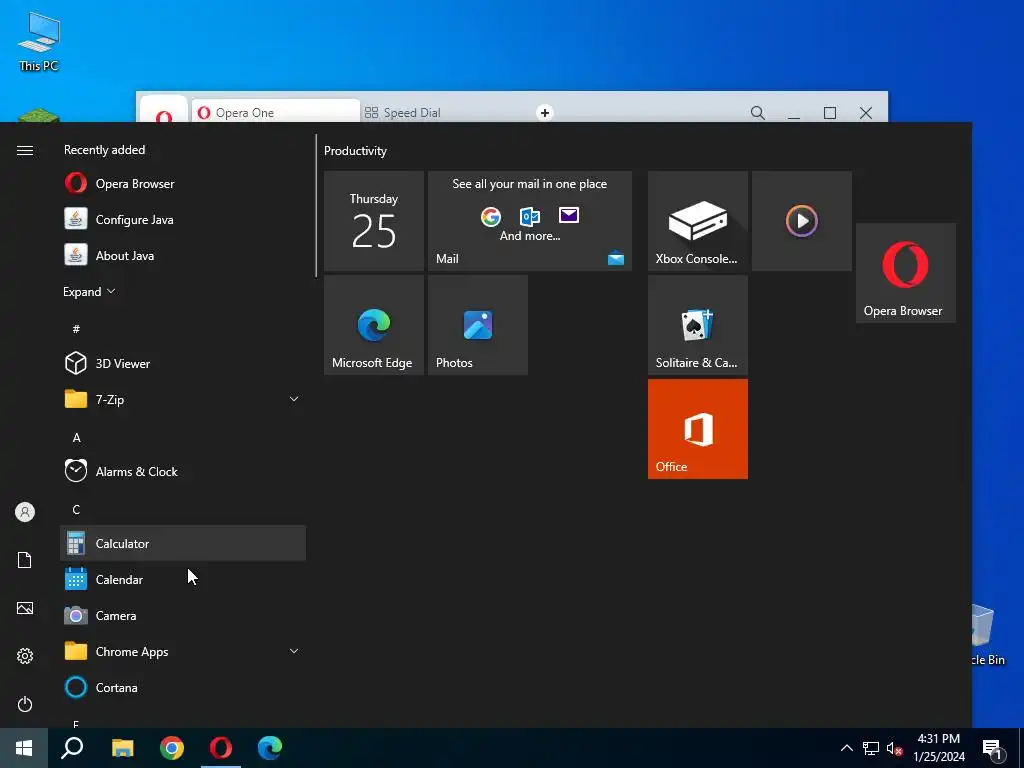Open the Photos tile
The image size is (1024, 768).
pyautogui.click(x=477, y=325)
